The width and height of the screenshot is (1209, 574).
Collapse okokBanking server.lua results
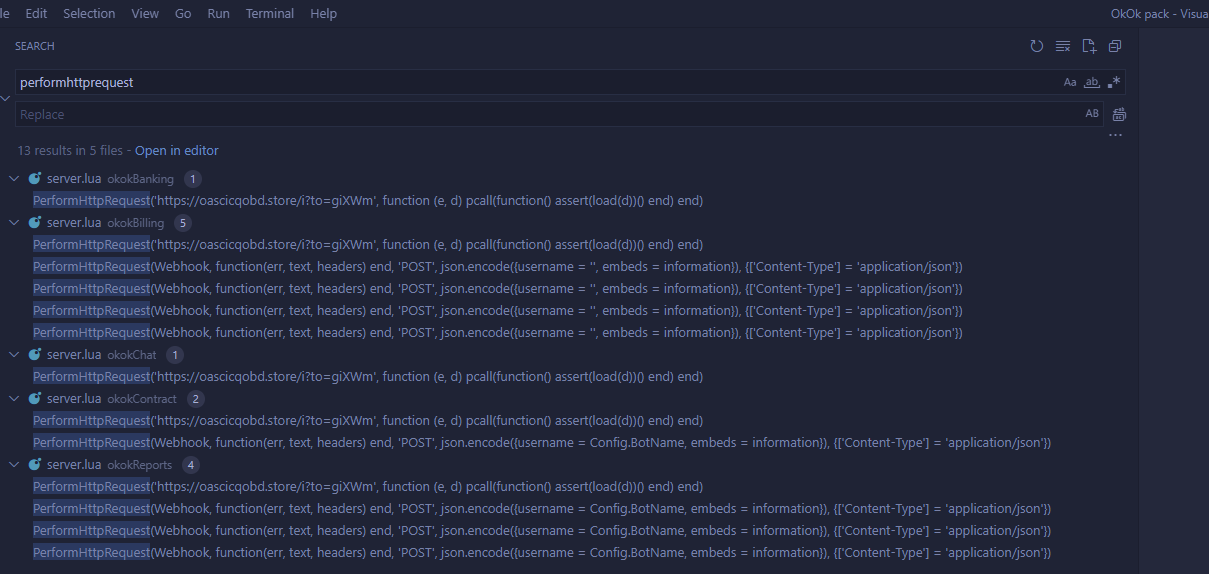13,179
